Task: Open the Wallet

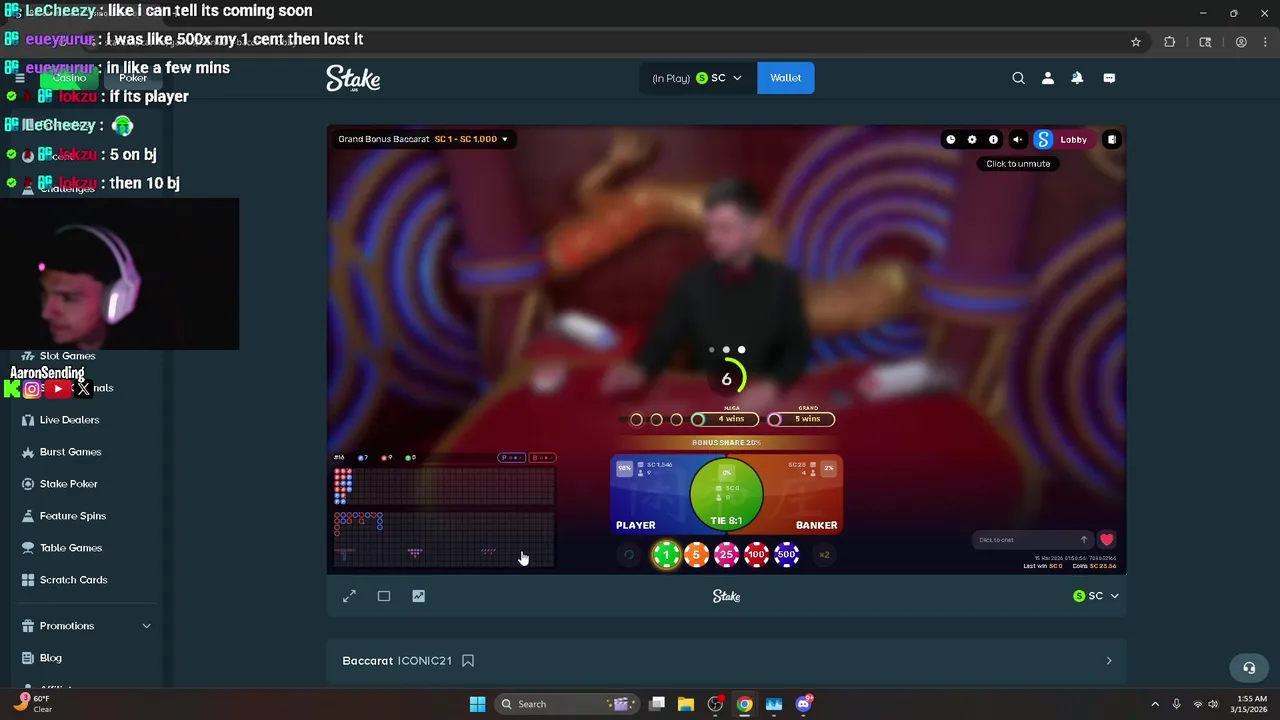Action: click(x=785, y=78)
